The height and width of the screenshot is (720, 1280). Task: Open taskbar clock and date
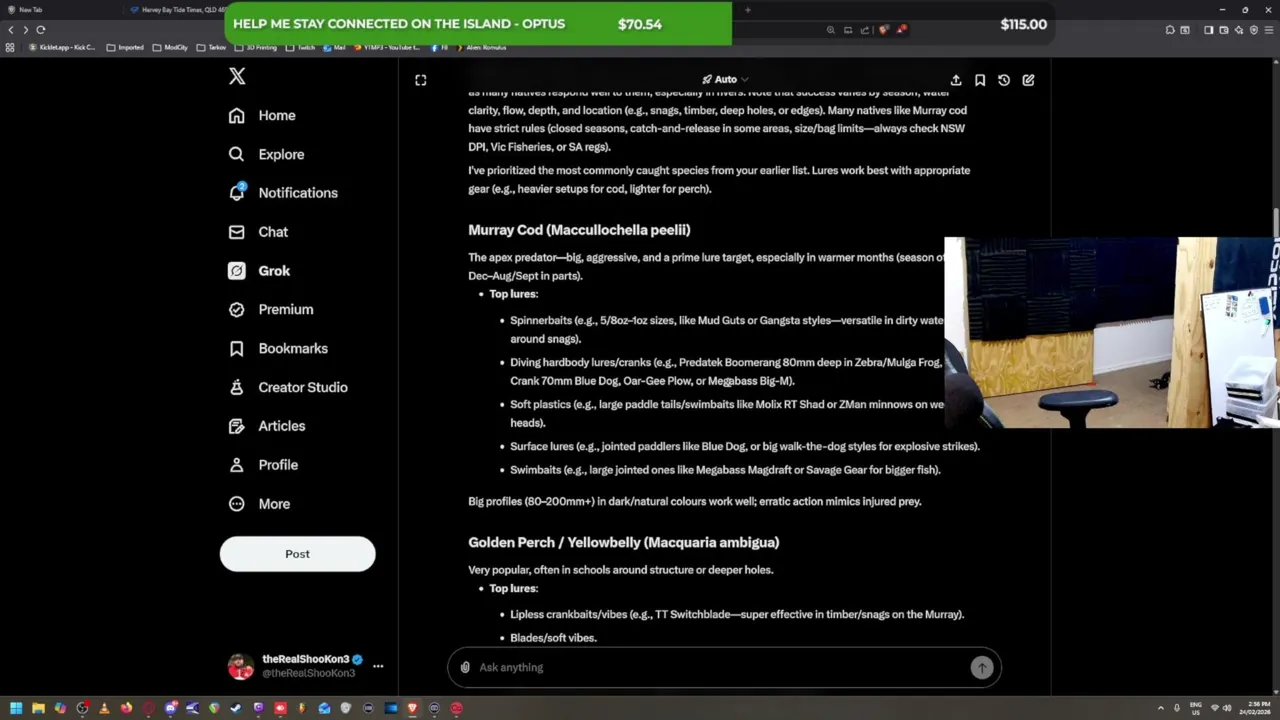pyautogui.click(x=1253, y=708)
